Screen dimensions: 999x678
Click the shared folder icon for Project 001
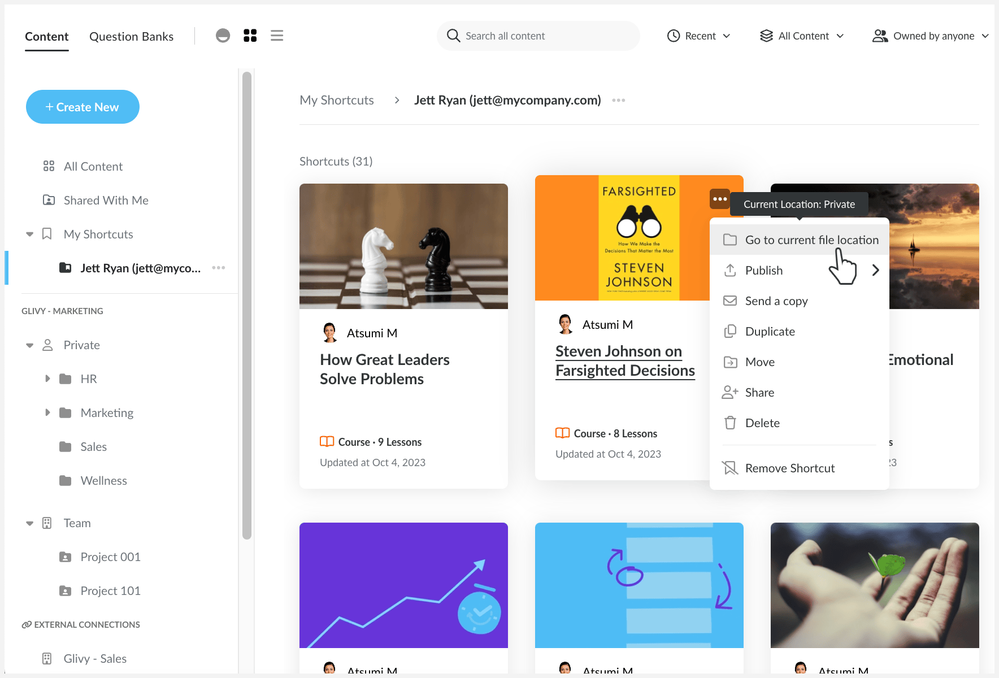pos(65,557)
